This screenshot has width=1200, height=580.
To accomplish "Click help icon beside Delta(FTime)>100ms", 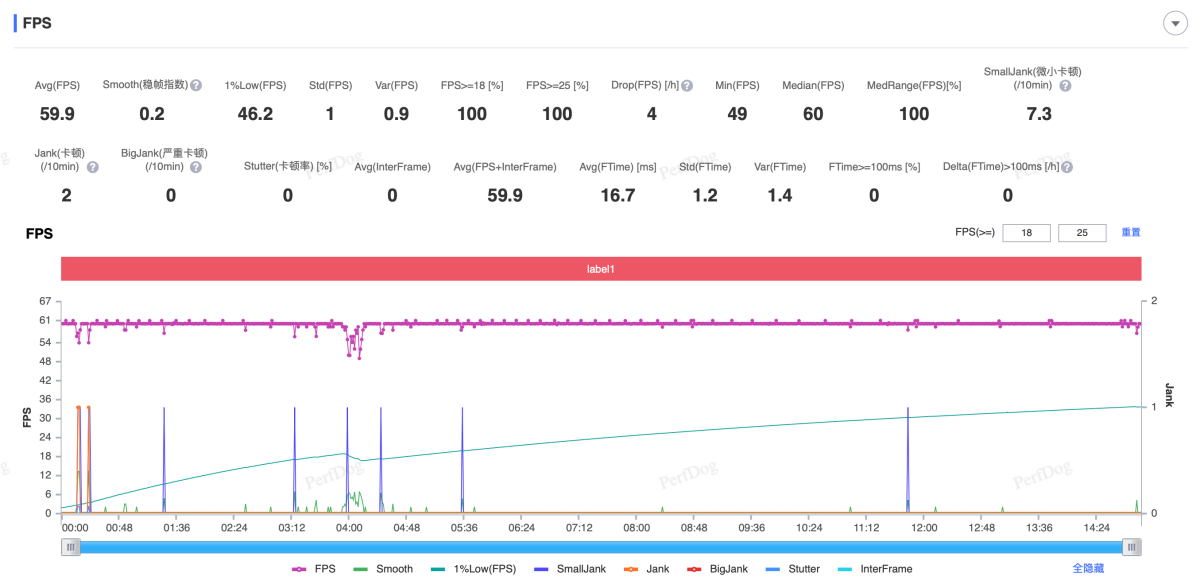I will coord(1066,167).
